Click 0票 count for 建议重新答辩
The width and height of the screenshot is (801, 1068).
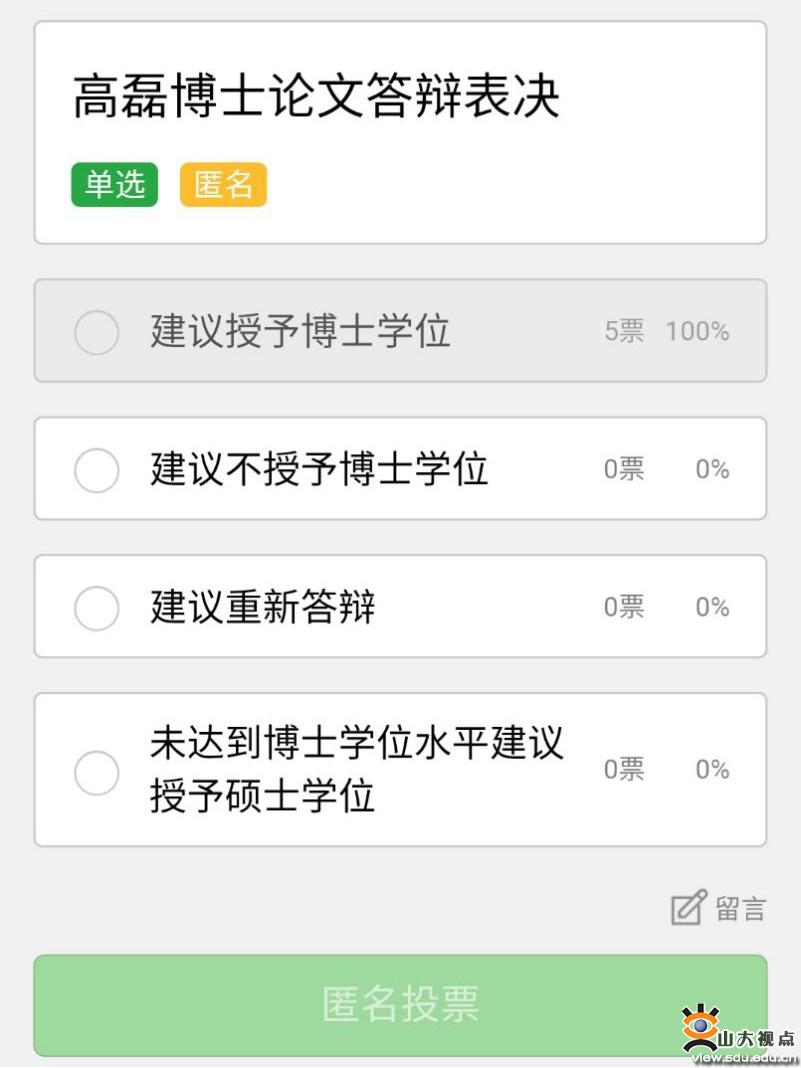coord(624,606)
